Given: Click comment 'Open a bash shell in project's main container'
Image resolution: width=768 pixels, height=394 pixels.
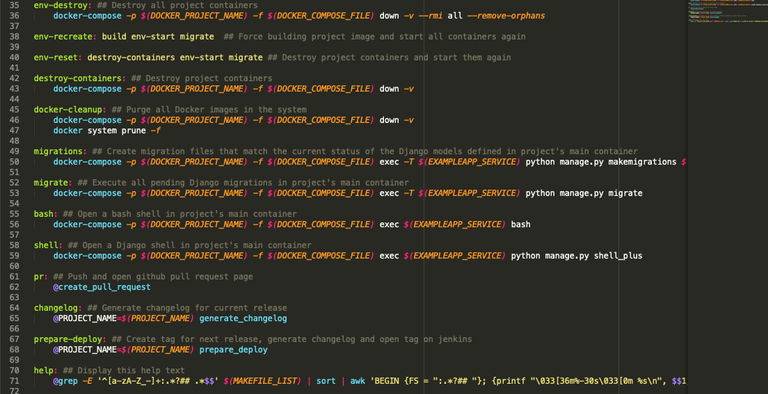Looking at the screenshot, I should (x=187, y=214).
